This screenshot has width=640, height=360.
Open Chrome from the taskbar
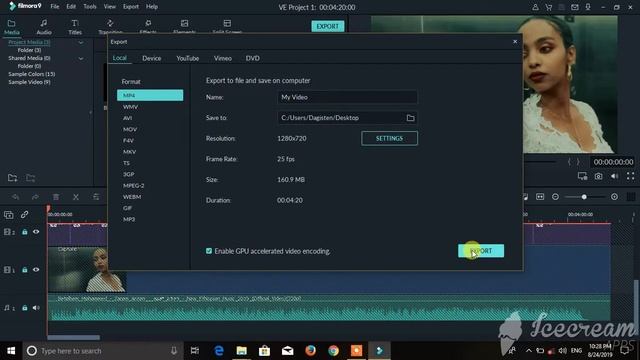[x=333, y=351]
